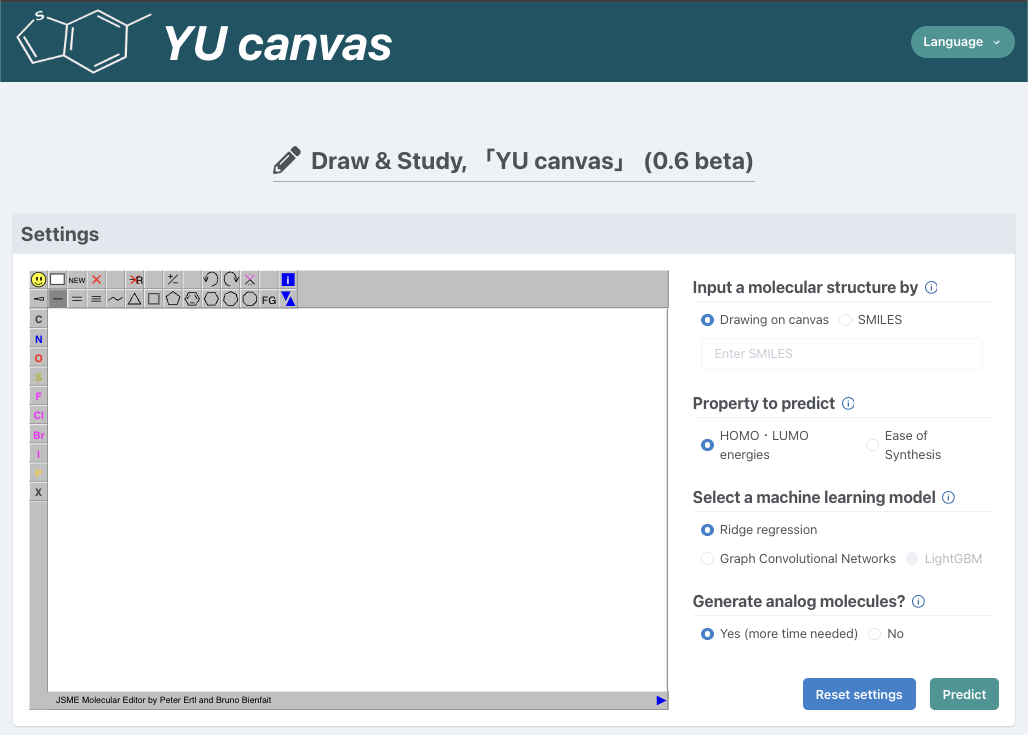Click the blue arrow at editor bottom-right
This screenshot has width=1028, height=735.
[661, 700]
